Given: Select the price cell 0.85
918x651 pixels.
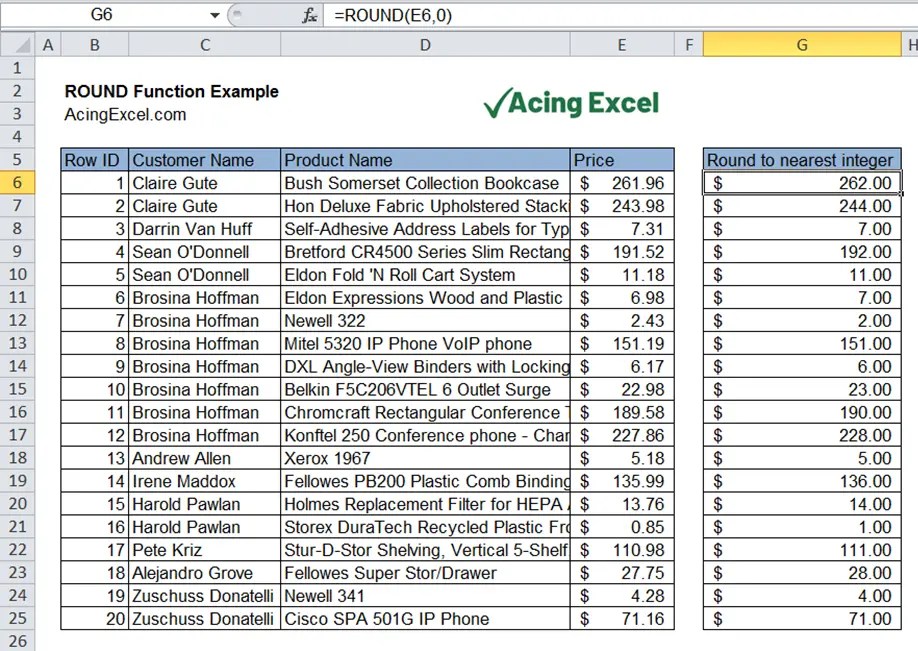Looking at the screenshot, I should [622, 527].
